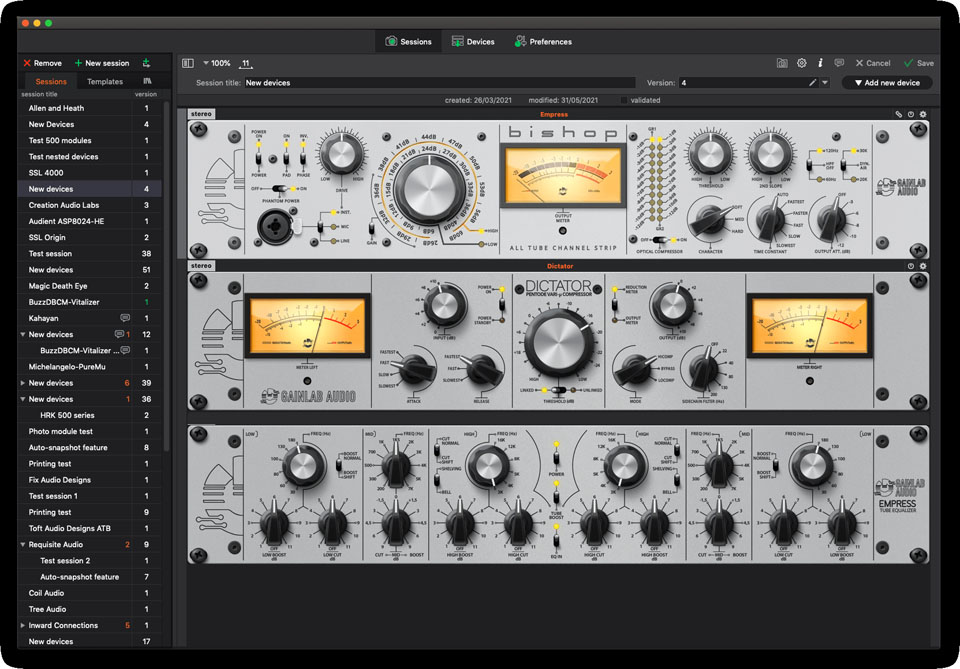The image size is (960, 669).
Task: Collapse the New devices version 12 group
Action: tap(23, 335)
